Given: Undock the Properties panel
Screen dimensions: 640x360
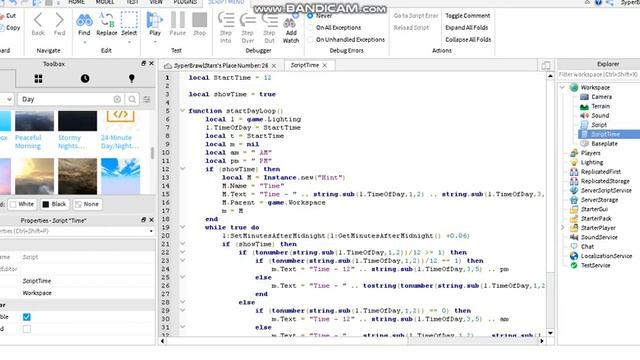Looking at the screenshot, I should [143, 220].
